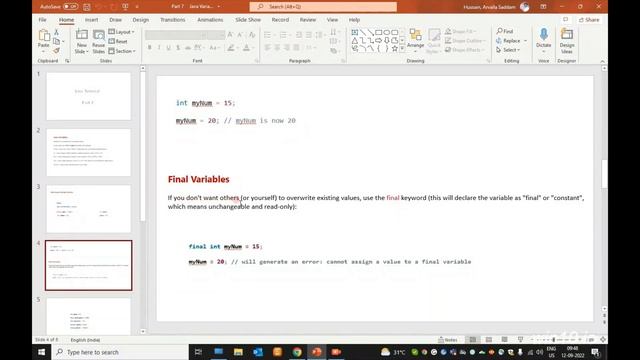Select the star shape in gallery
The width and height of the screenshot is (640, 360).
394,49
